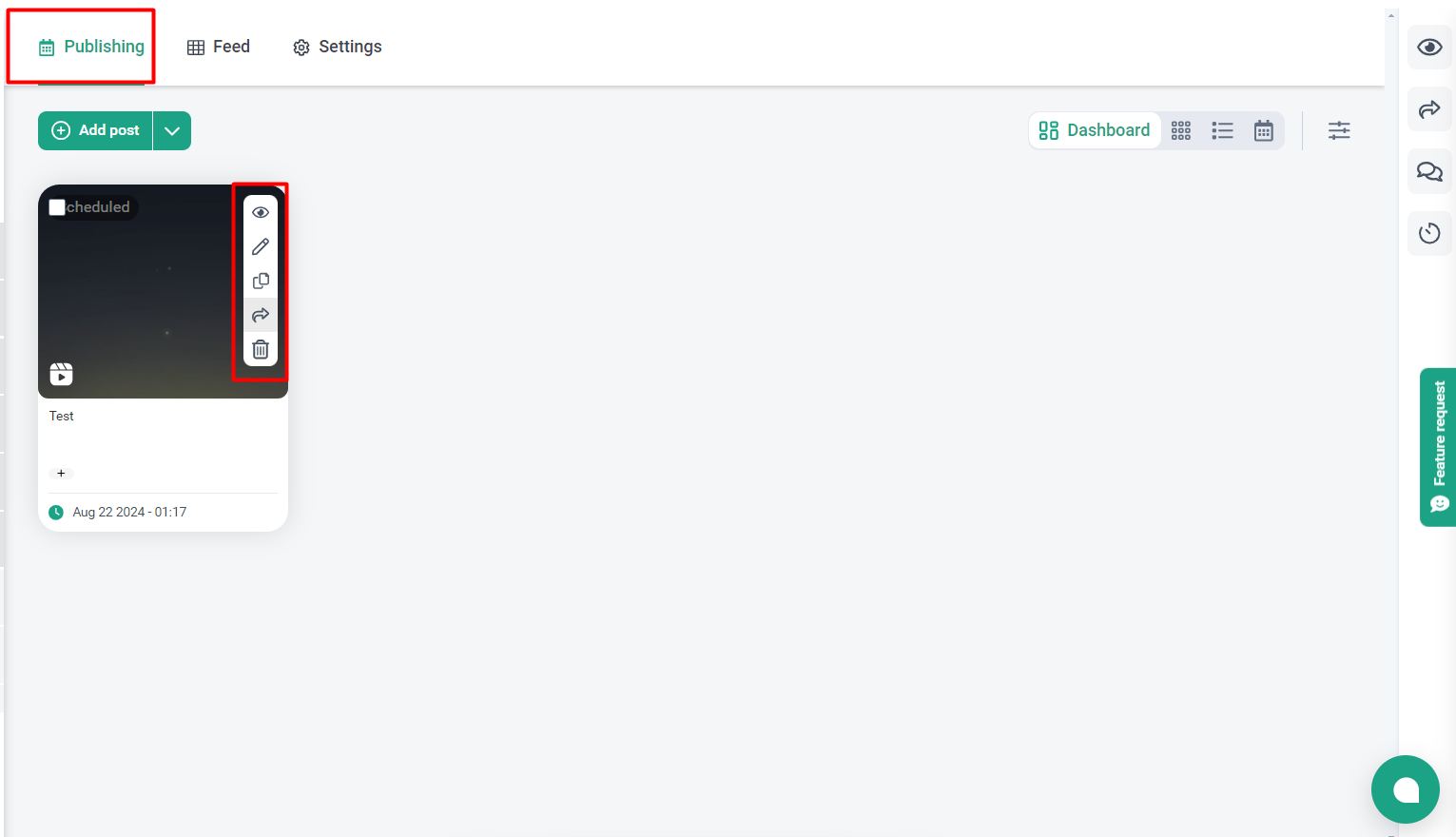Open the Feature request side tab
The image size is (1456, 837).
(x=1439, y=446)
